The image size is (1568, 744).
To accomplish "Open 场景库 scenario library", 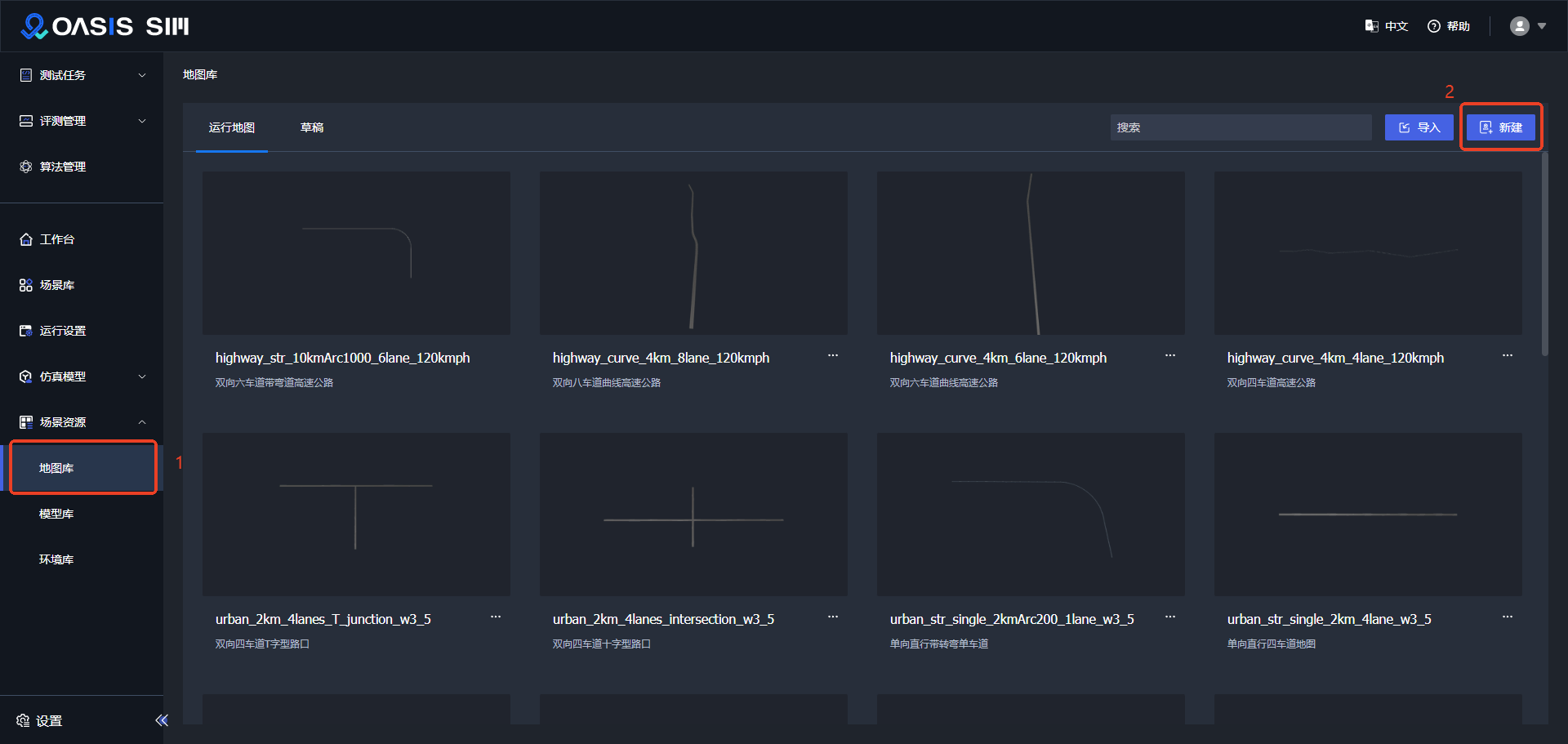I will (x=57, y=285).
